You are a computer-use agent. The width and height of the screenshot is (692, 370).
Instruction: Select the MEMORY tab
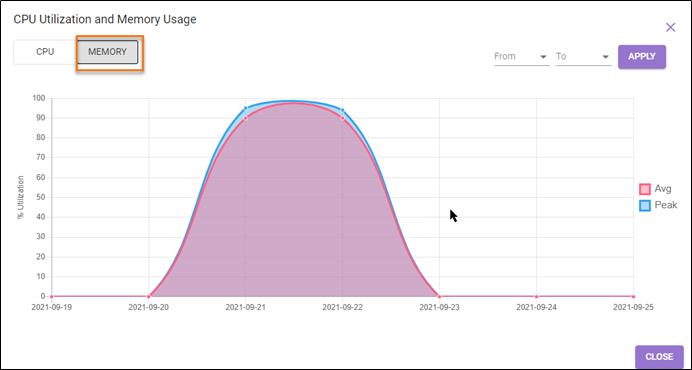point(107,52)
